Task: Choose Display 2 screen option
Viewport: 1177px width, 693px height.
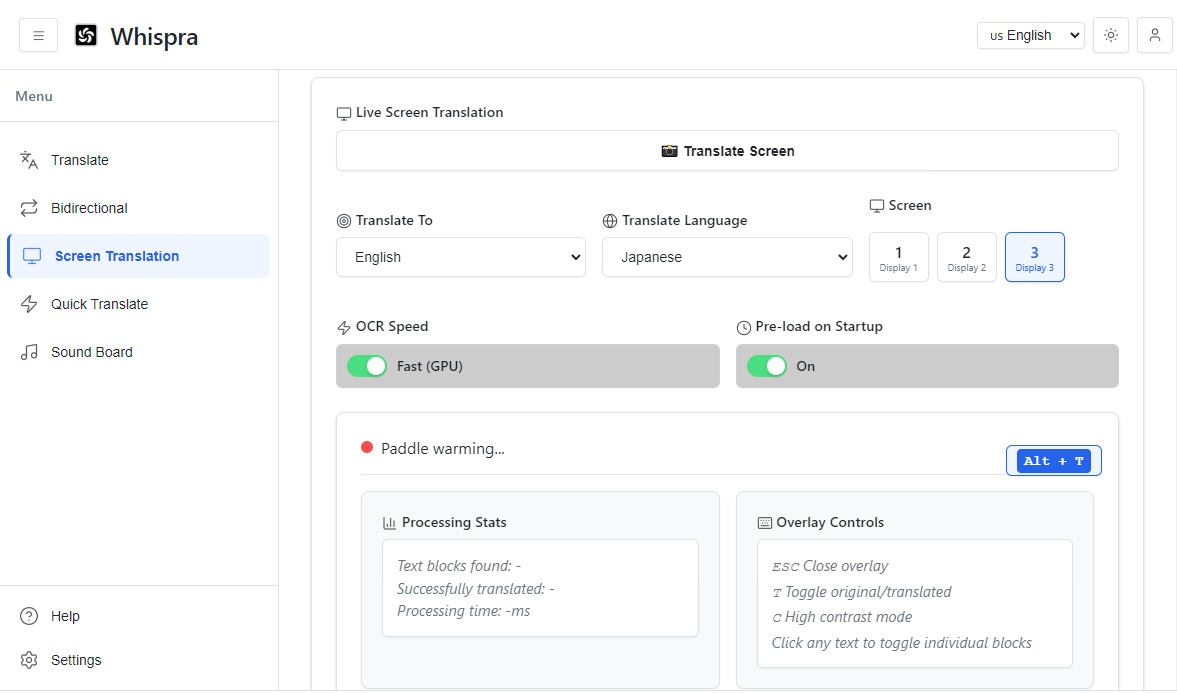Action: click(x=966, y=257)
